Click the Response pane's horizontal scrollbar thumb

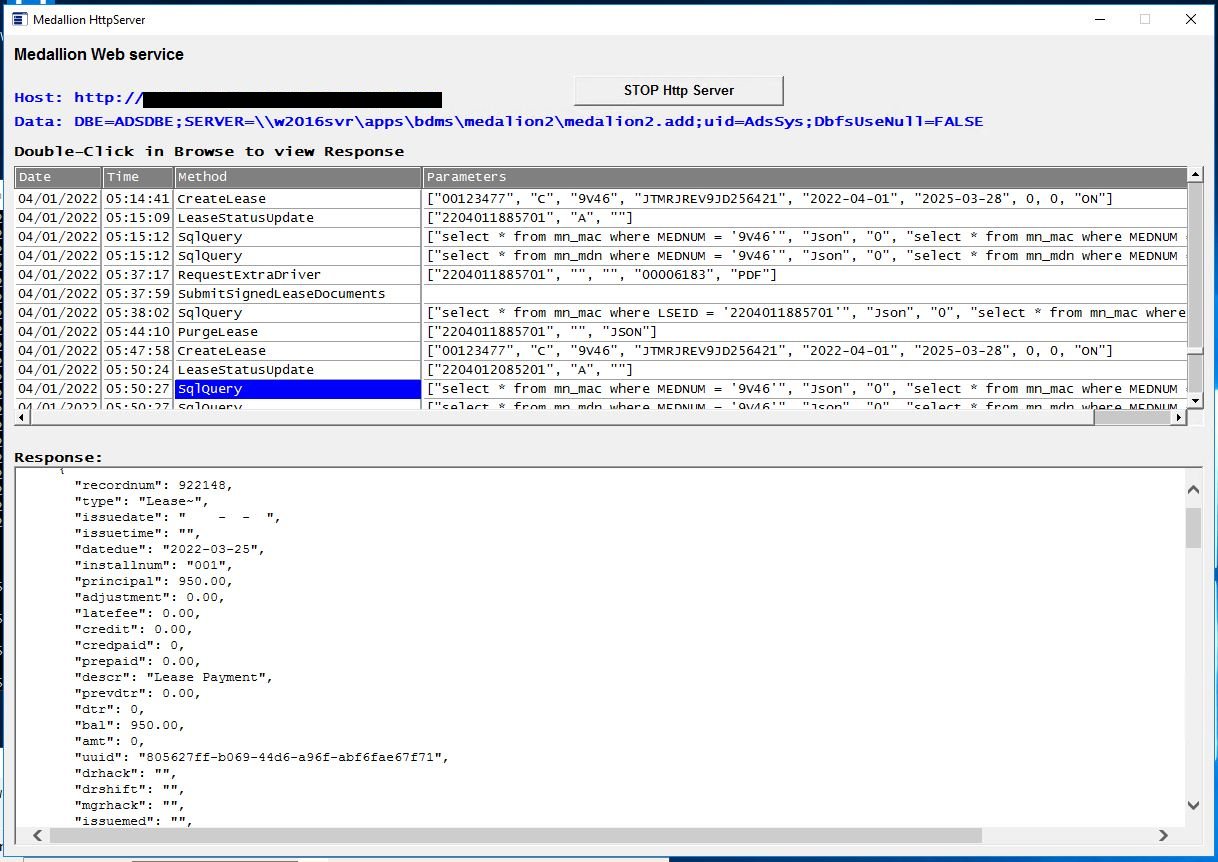[x=514, y=835]
